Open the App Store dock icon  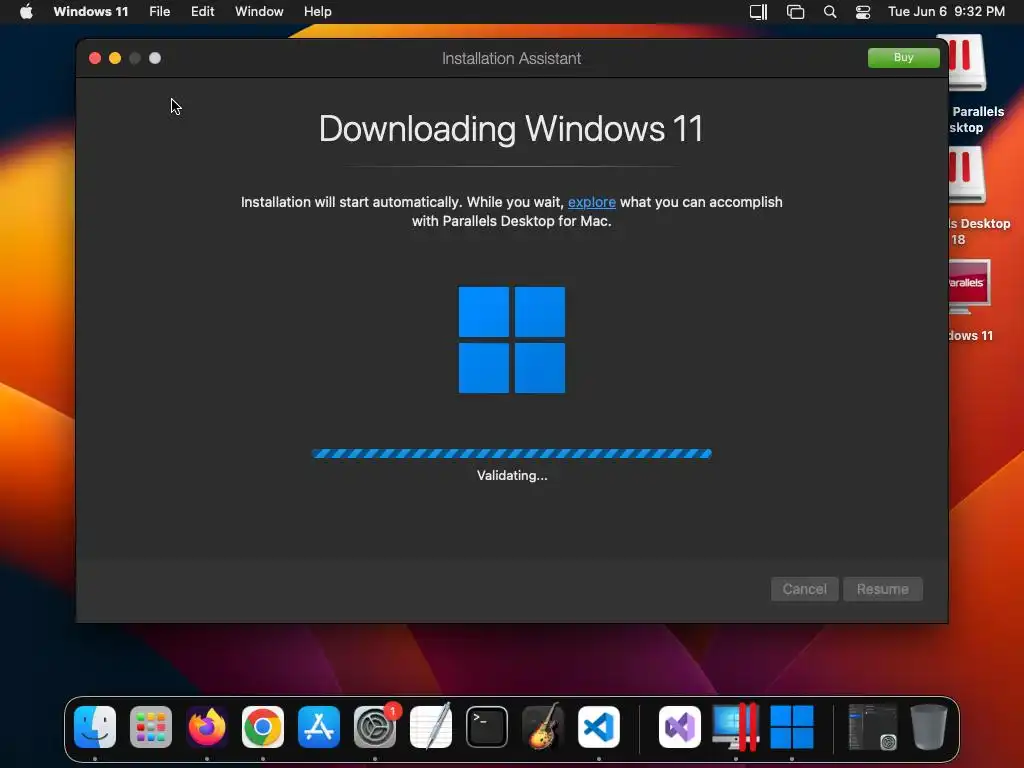[319, 727]
